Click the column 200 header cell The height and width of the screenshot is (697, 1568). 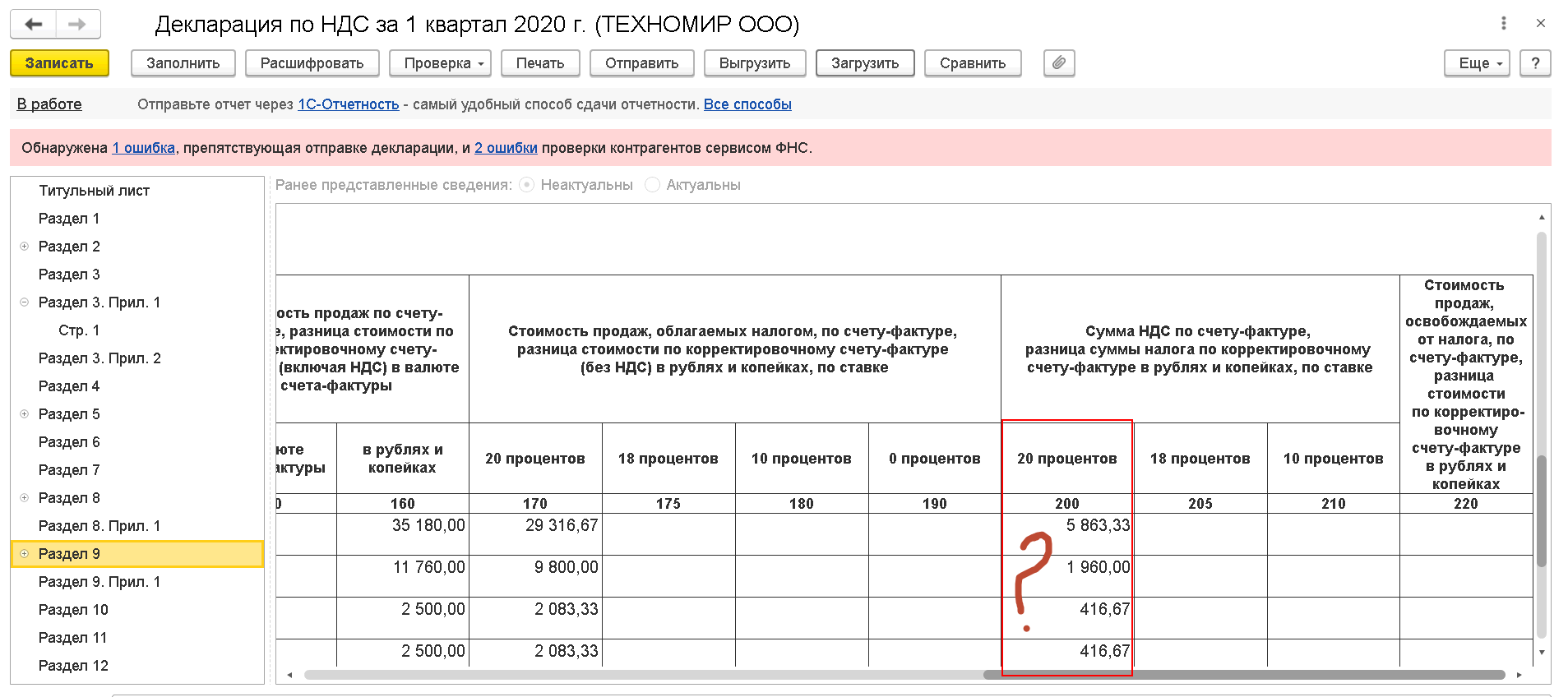(x=1067, y=504)
